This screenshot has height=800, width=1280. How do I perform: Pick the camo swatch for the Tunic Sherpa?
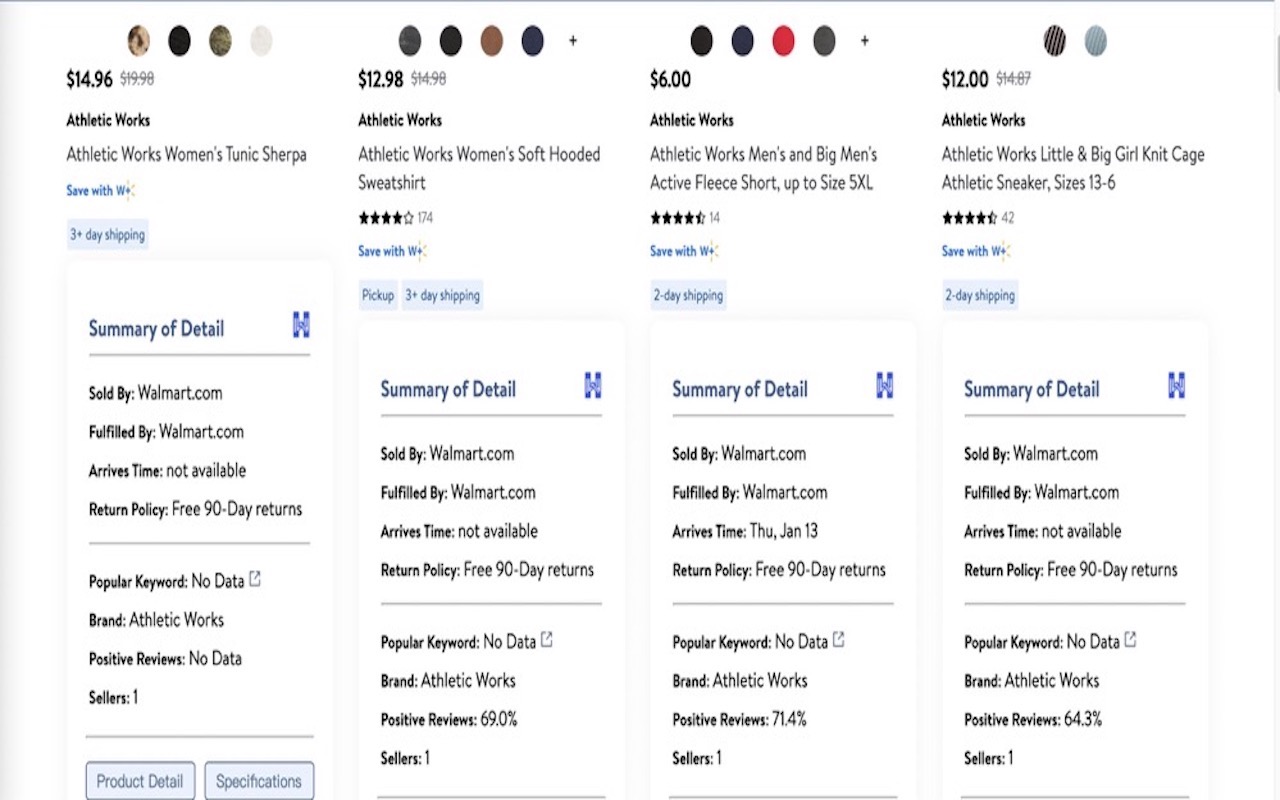pos(220,41)
